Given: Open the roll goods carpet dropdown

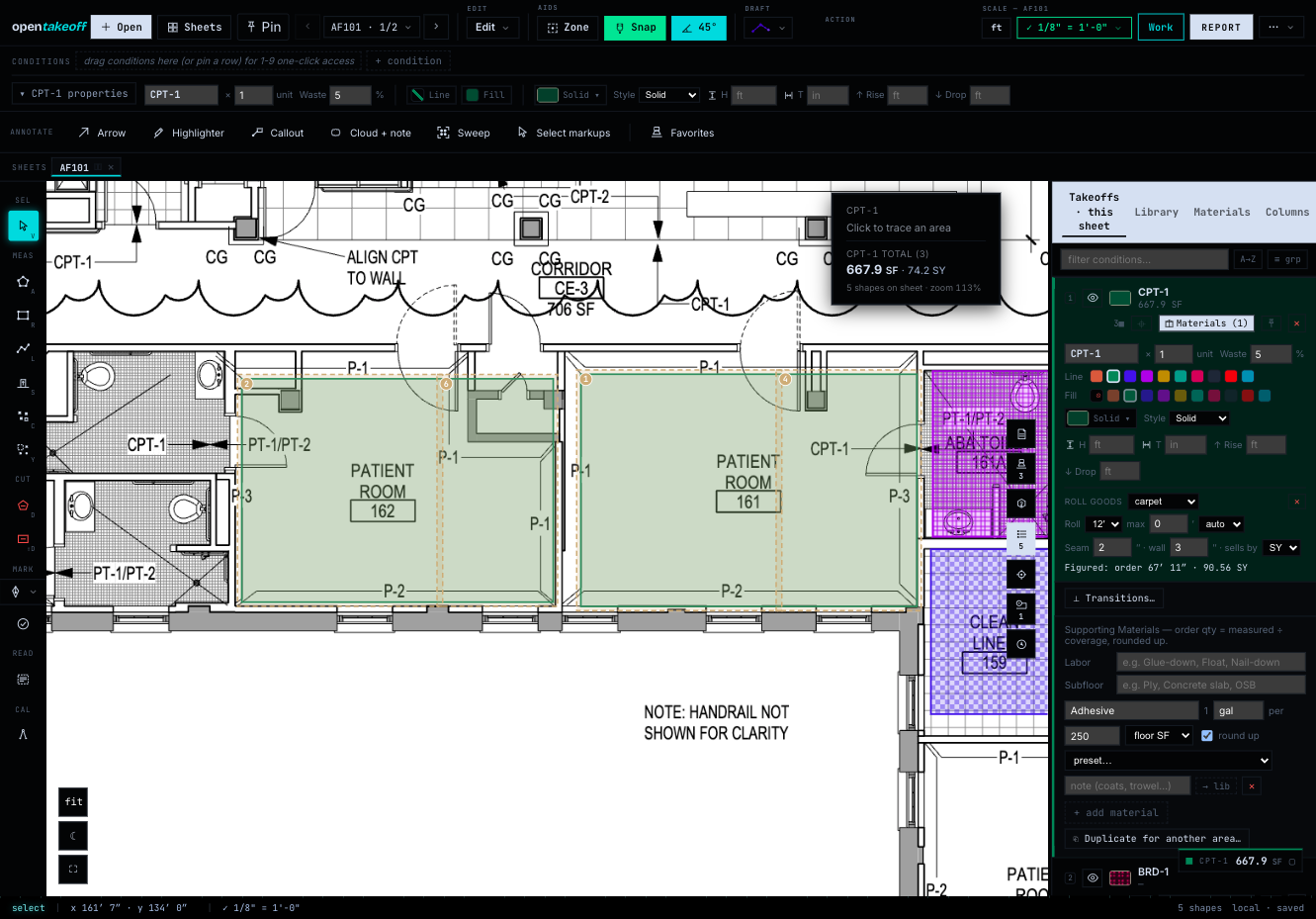Looking at the screenshot, I should (x=1165, y=502).
